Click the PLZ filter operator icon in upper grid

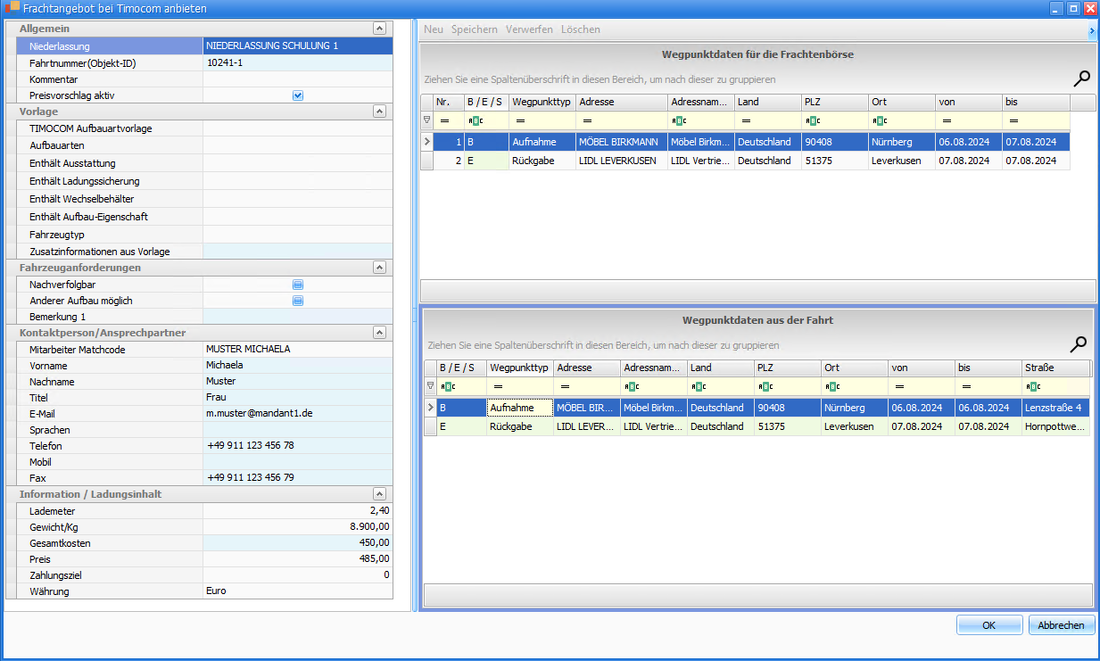pos(812,120)
